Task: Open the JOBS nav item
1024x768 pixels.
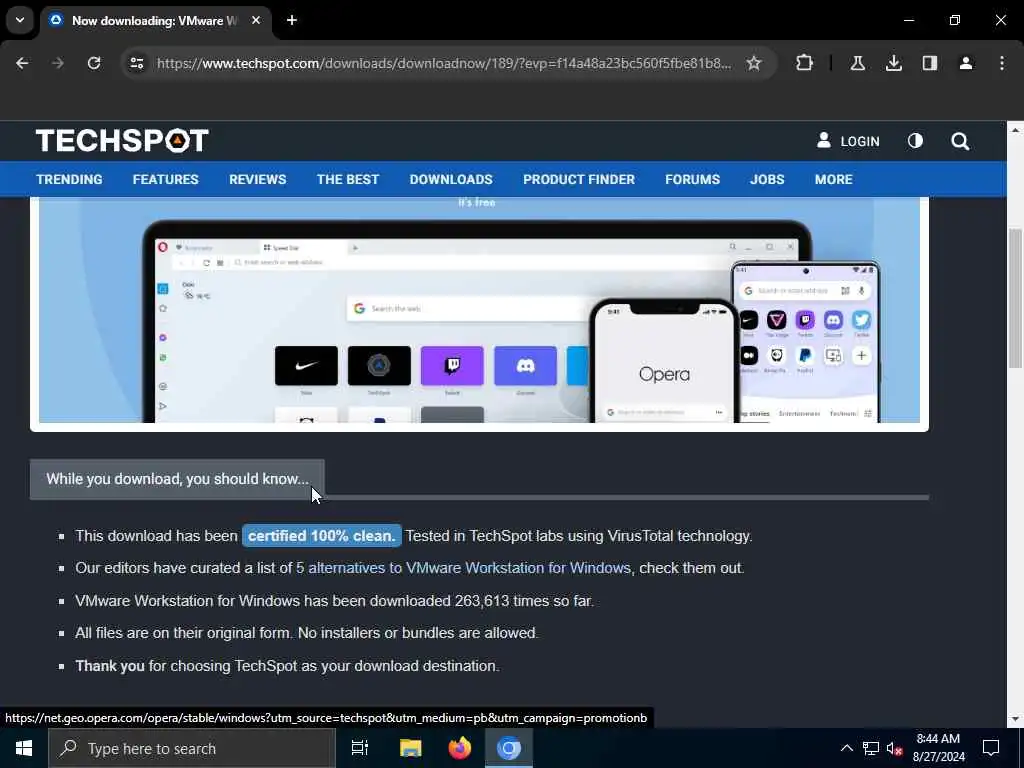Action: click(767, 180)
